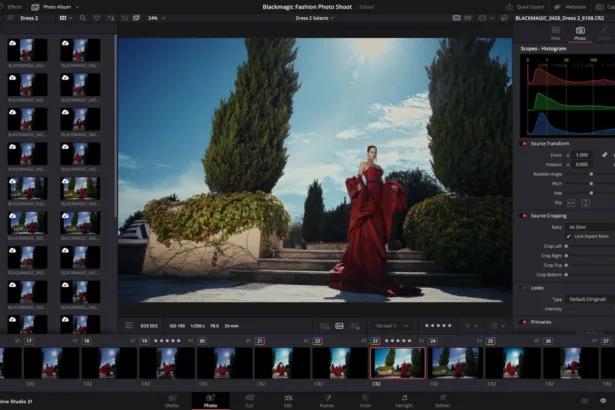Disable the Source Cropping section toggle
615x410 pixels.
pos(523,215)
